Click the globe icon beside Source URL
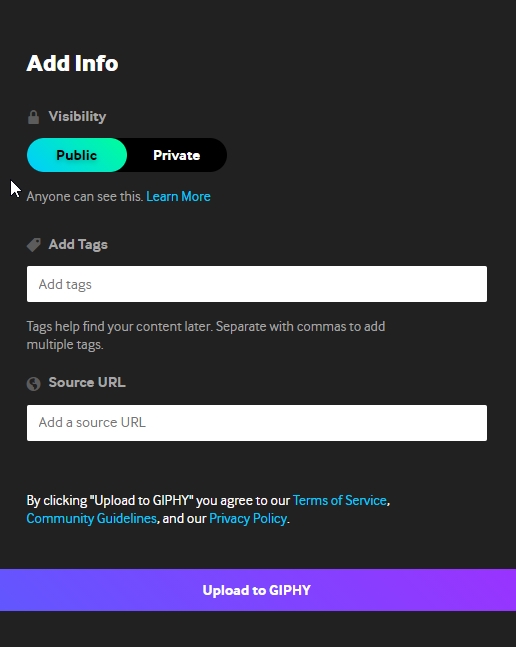The image size is (516, 647). [x=33, y=384]
